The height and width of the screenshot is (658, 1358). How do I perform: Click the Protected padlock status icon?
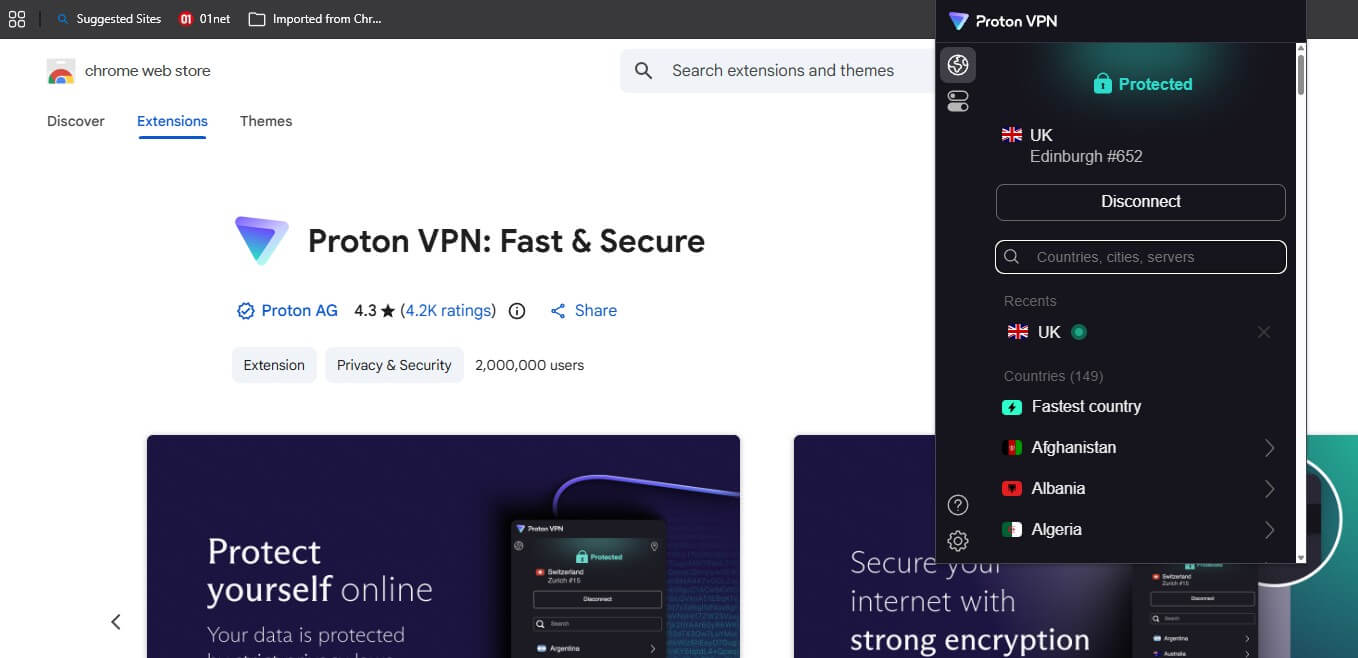pyautogui.click(x=1103, y=84)
